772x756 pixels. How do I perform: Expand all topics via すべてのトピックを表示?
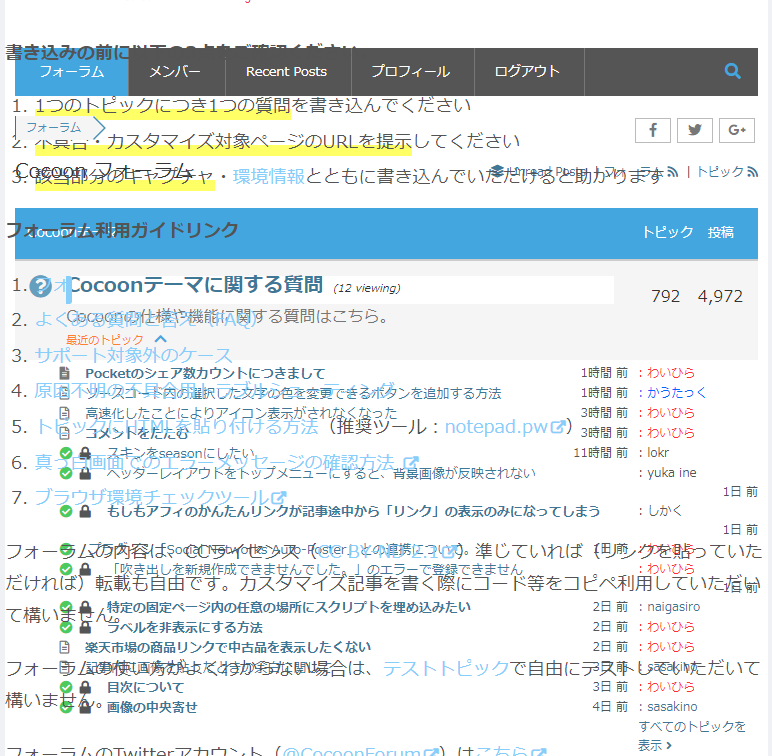692,736
